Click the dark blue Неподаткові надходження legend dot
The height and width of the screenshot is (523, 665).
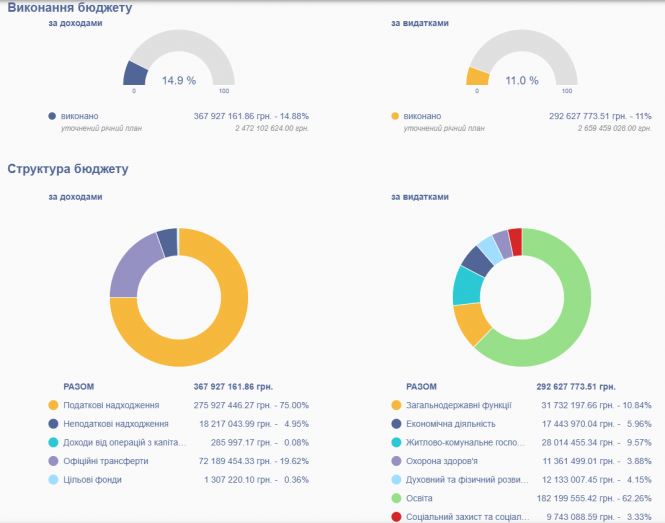point(53,423)
